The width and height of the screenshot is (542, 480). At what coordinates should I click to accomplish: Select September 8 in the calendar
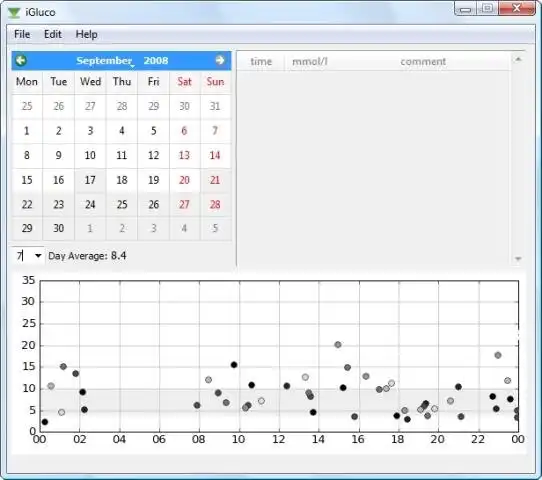pyautogui.click(x=27, y=155)
